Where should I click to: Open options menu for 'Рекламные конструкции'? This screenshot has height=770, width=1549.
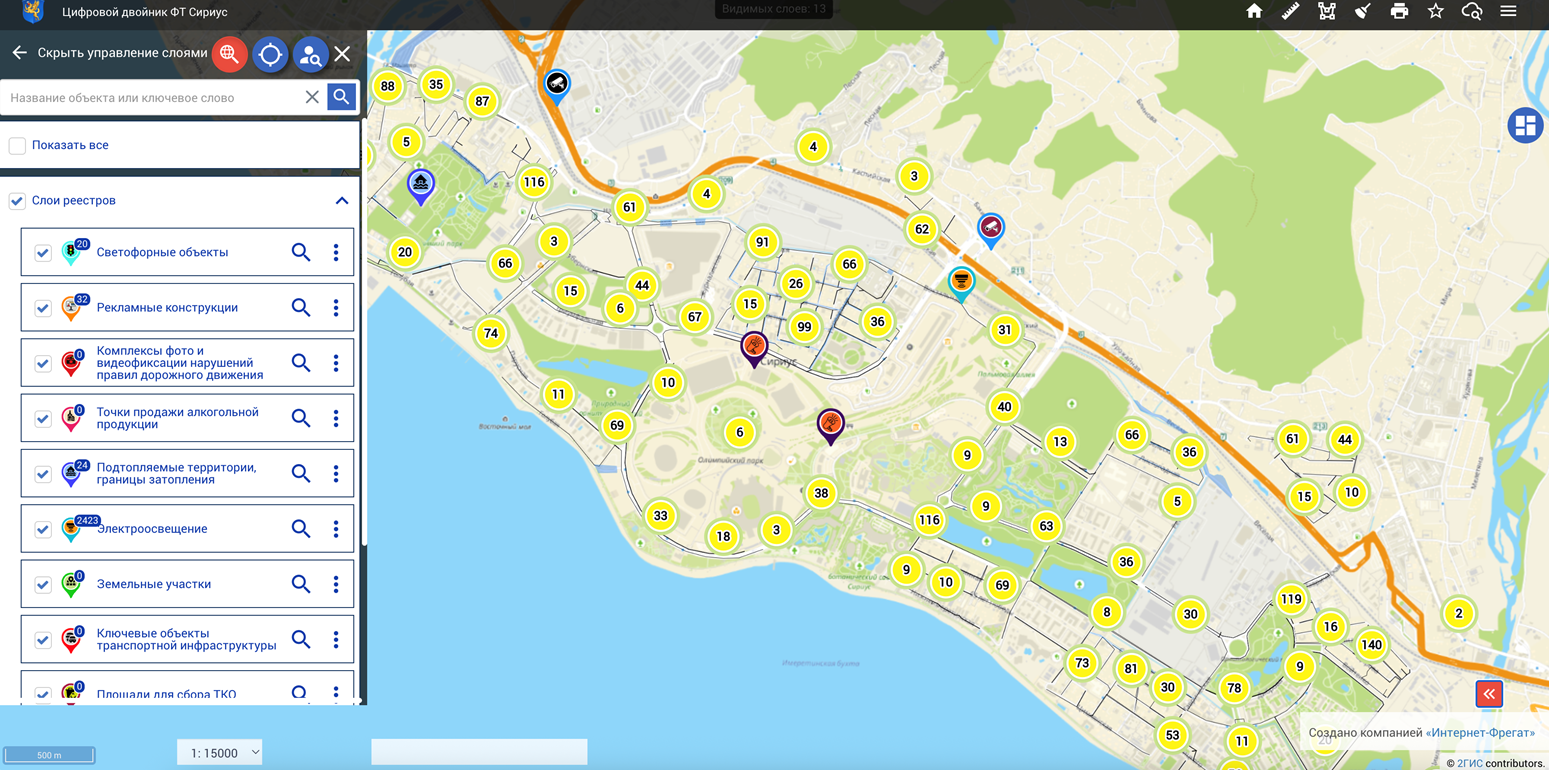tap(336, 308)
